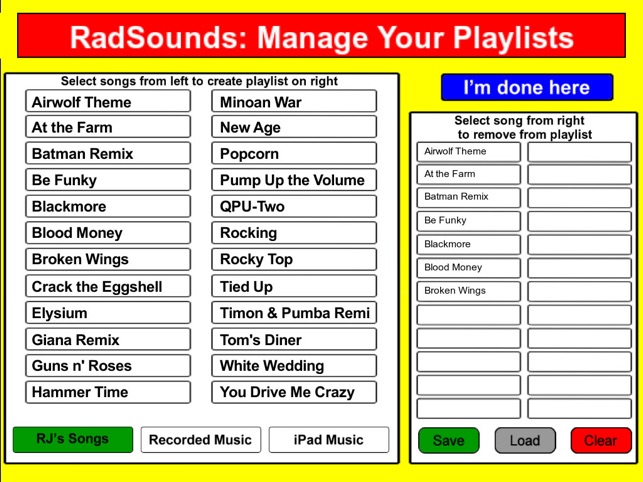
Task: Click the RadSounds: Manage Your Playlists banner
Action: pos(322,36)
